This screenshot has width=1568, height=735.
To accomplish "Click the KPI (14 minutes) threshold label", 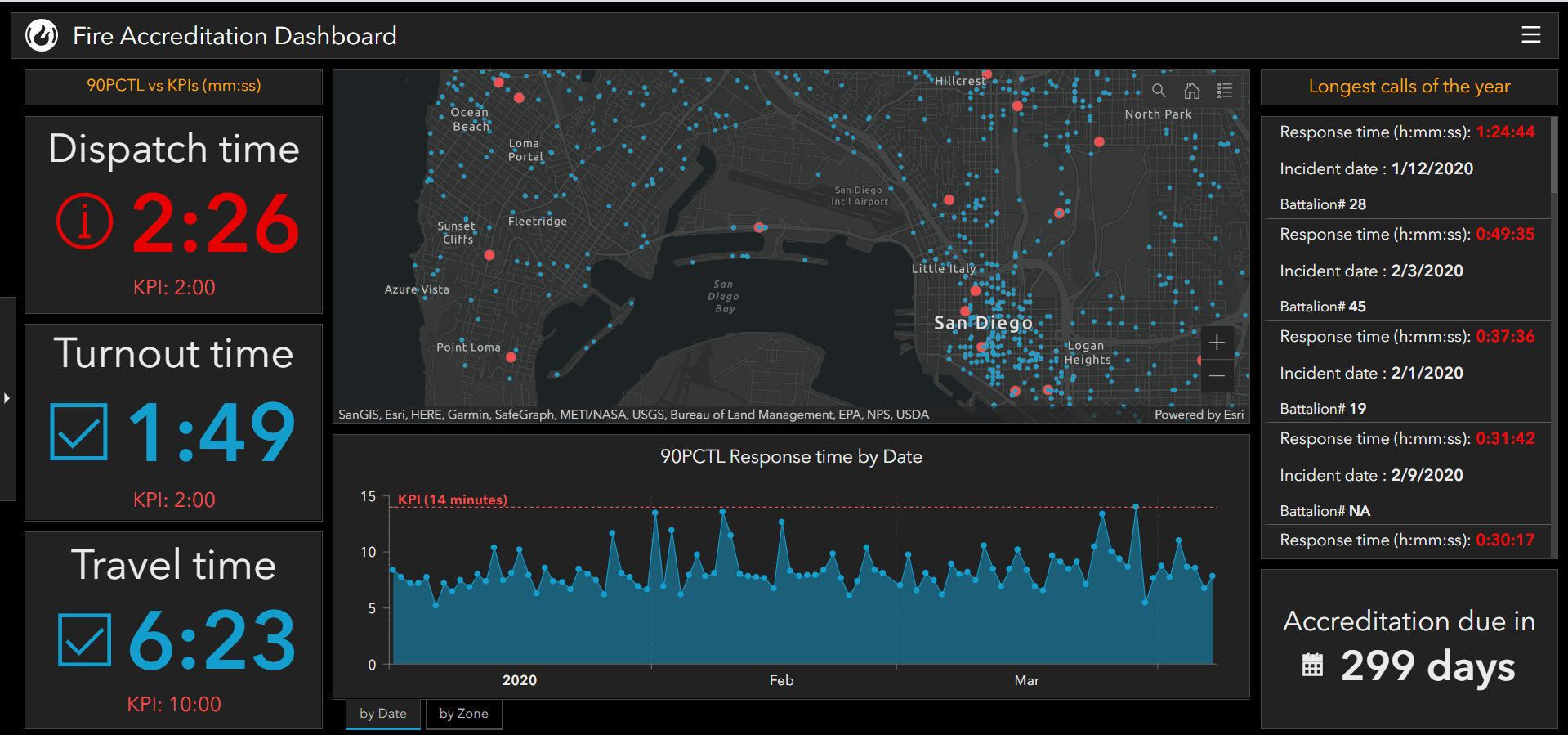I will pos(453,500).
